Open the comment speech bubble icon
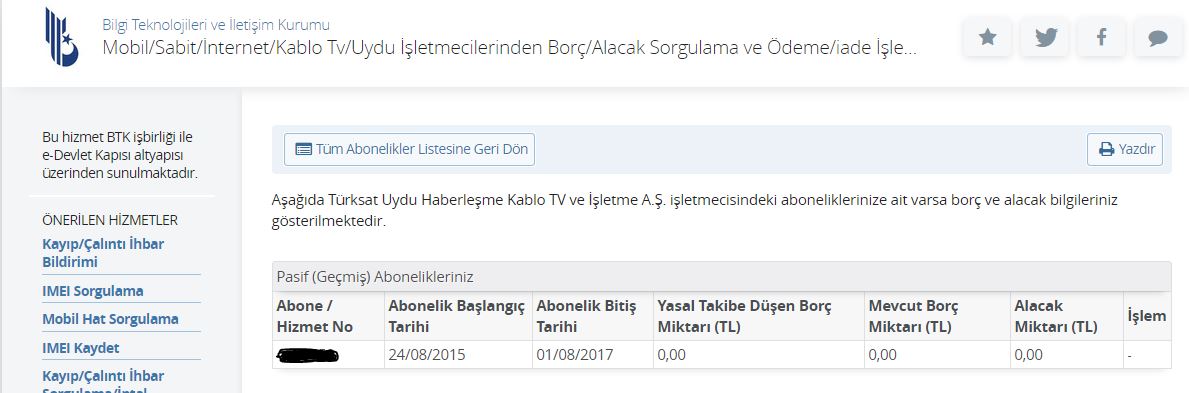This screenshot has width=1189, height=393. click(x=1158, y=36)
